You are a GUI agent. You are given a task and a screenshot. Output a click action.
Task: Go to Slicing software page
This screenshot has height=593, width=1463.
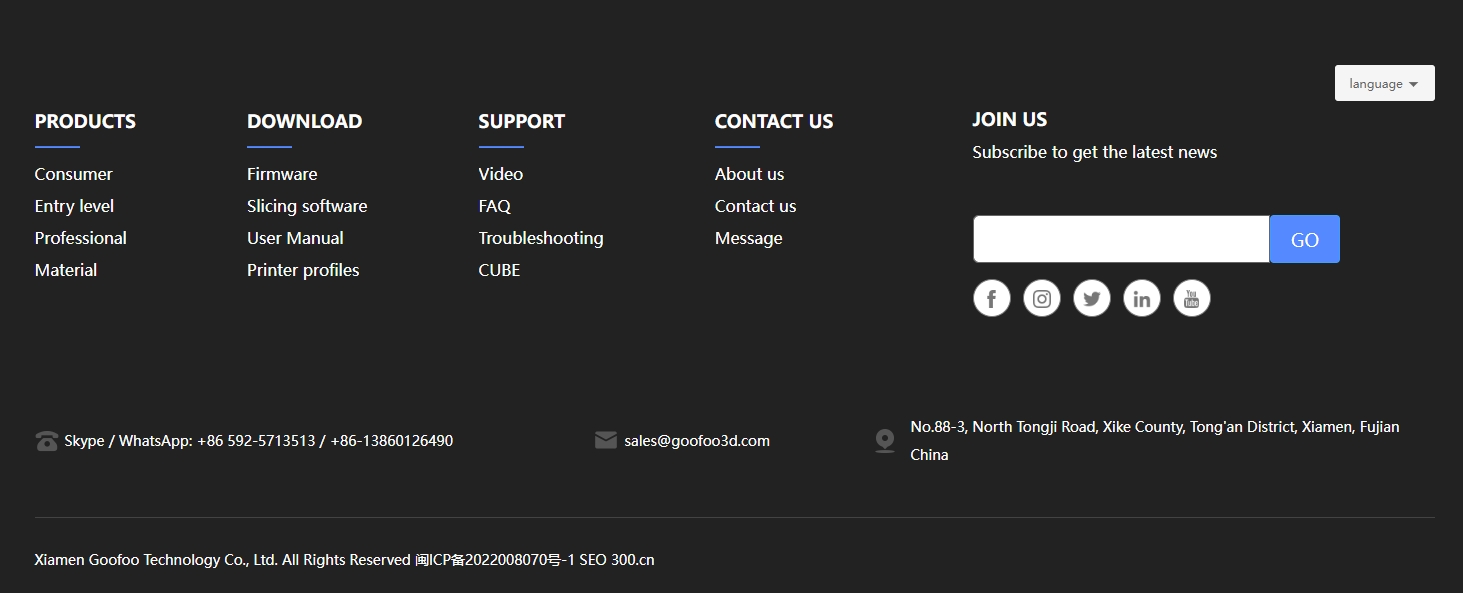307,206
